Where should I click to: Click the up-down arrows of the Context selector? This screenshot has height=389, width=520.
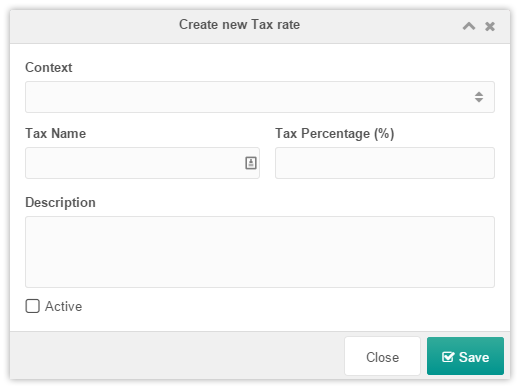pos(479,97)
